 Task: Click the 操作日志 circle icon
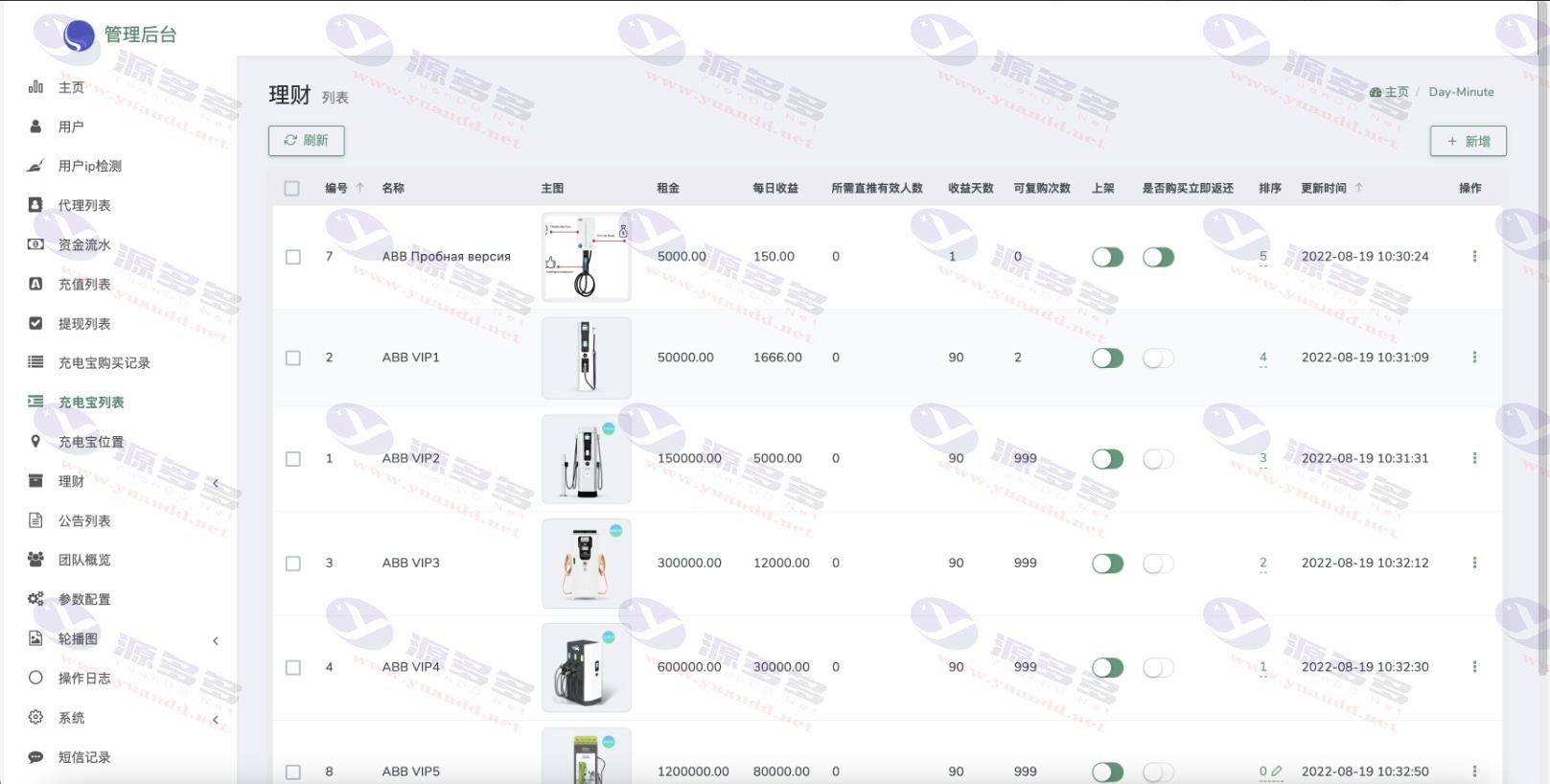click(x=35, y=678)
